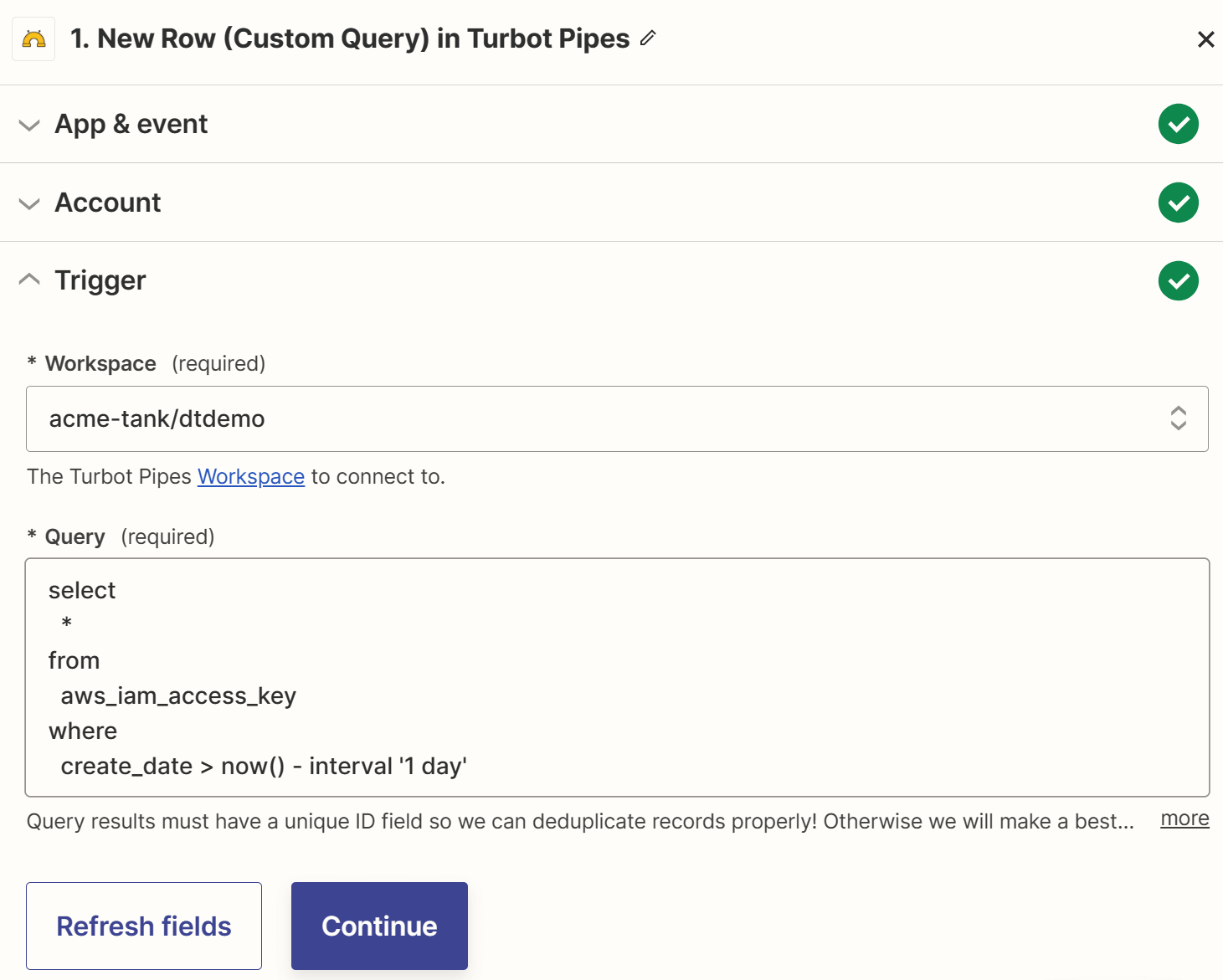Image resolution: width=1223 pixels, height=980 pixels.
Task: Open the App & event section heading
Action: [131, 124]
